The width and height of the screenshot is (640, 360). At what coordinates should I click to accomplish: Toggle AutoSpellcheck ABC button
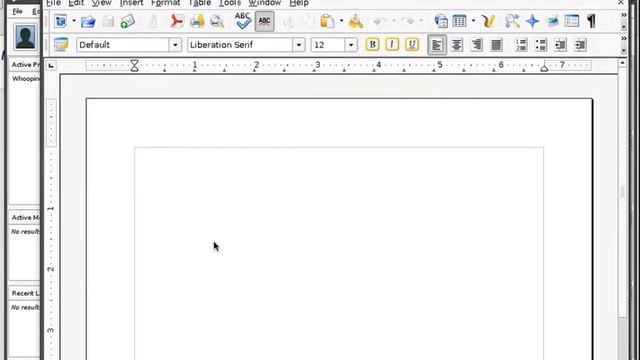264,21
